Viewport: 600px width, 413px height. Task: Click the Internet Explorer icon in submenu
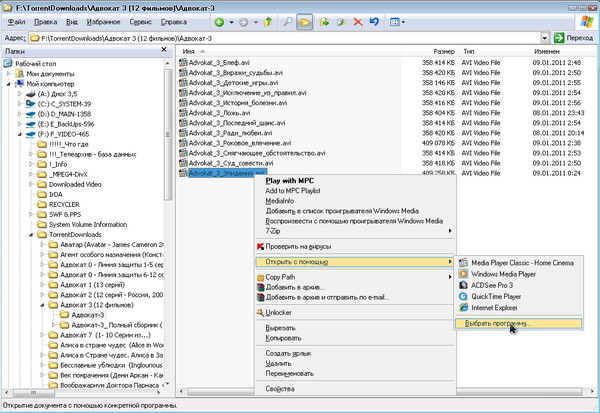463,307
